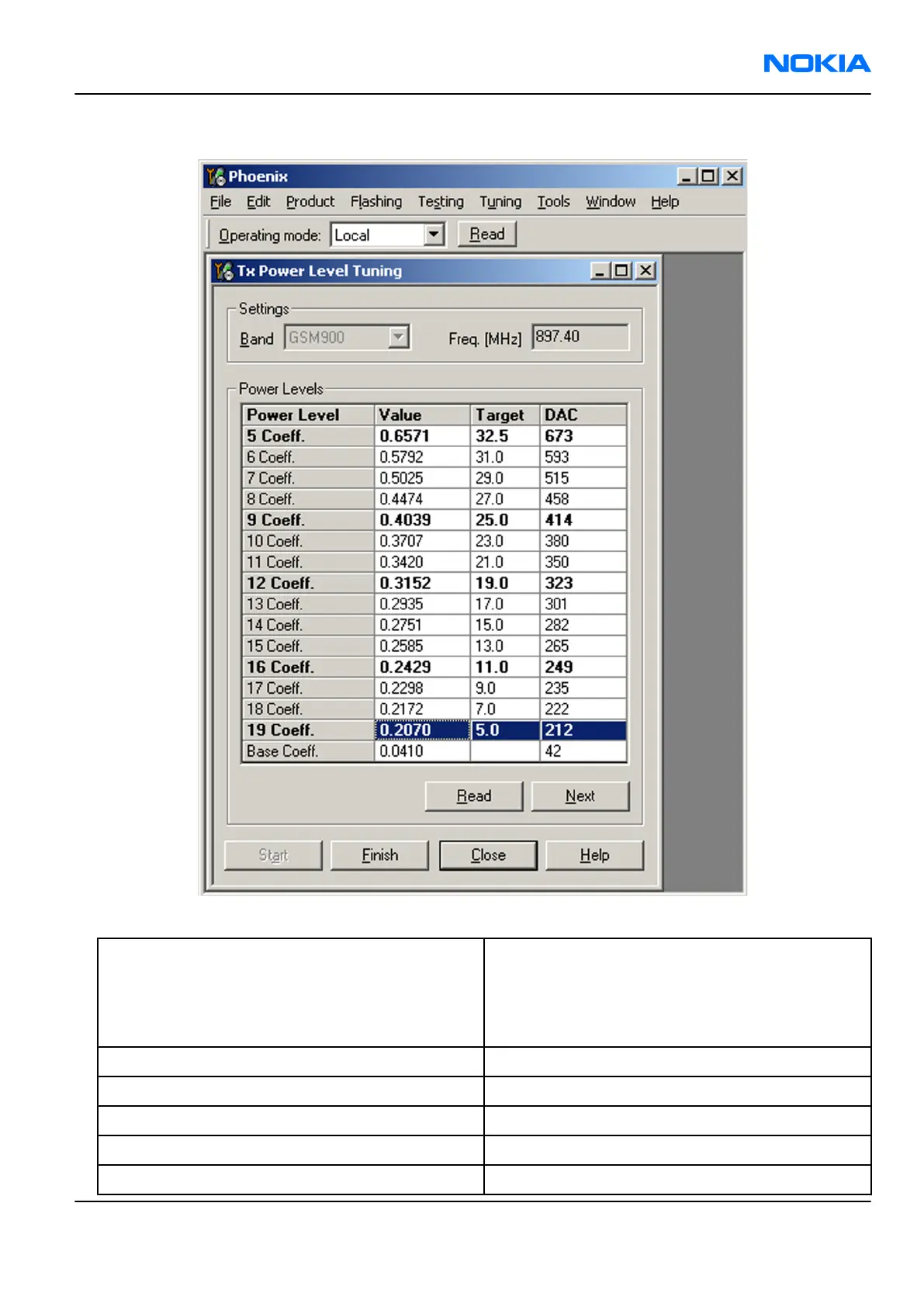This screenshot has height=1307, width=924.
Task: Select the 5 Coeff. row label
Action: point(309,436)
